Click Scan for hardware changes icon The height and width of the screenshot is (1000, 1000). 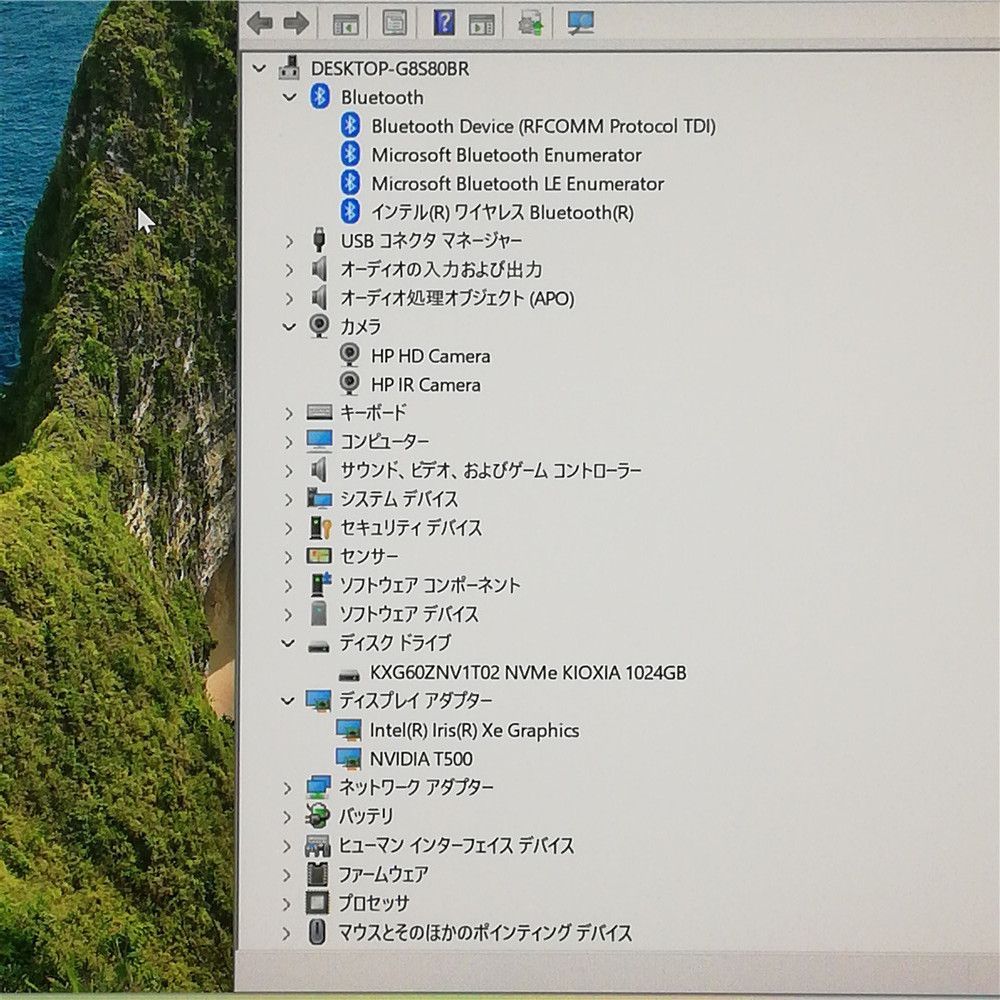(580, 23)
